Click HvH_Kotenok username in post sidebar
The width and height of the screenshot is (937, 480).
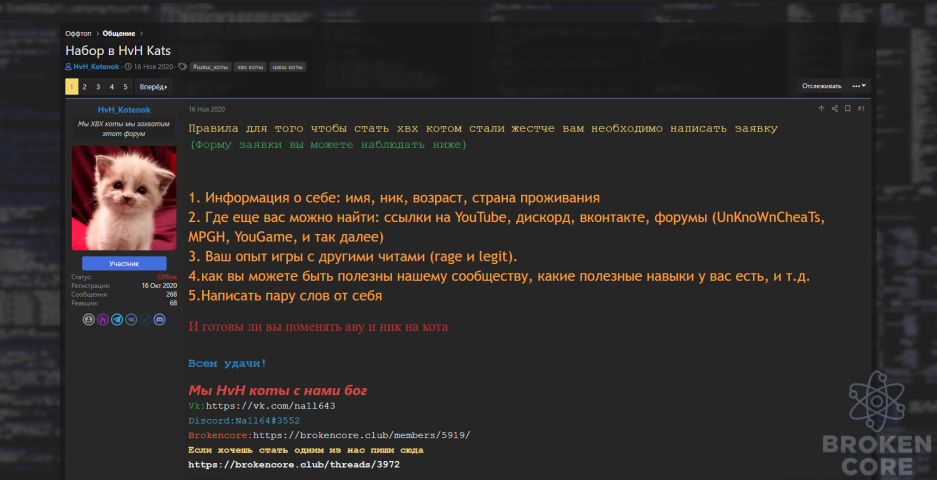click(x=124, y=110)
